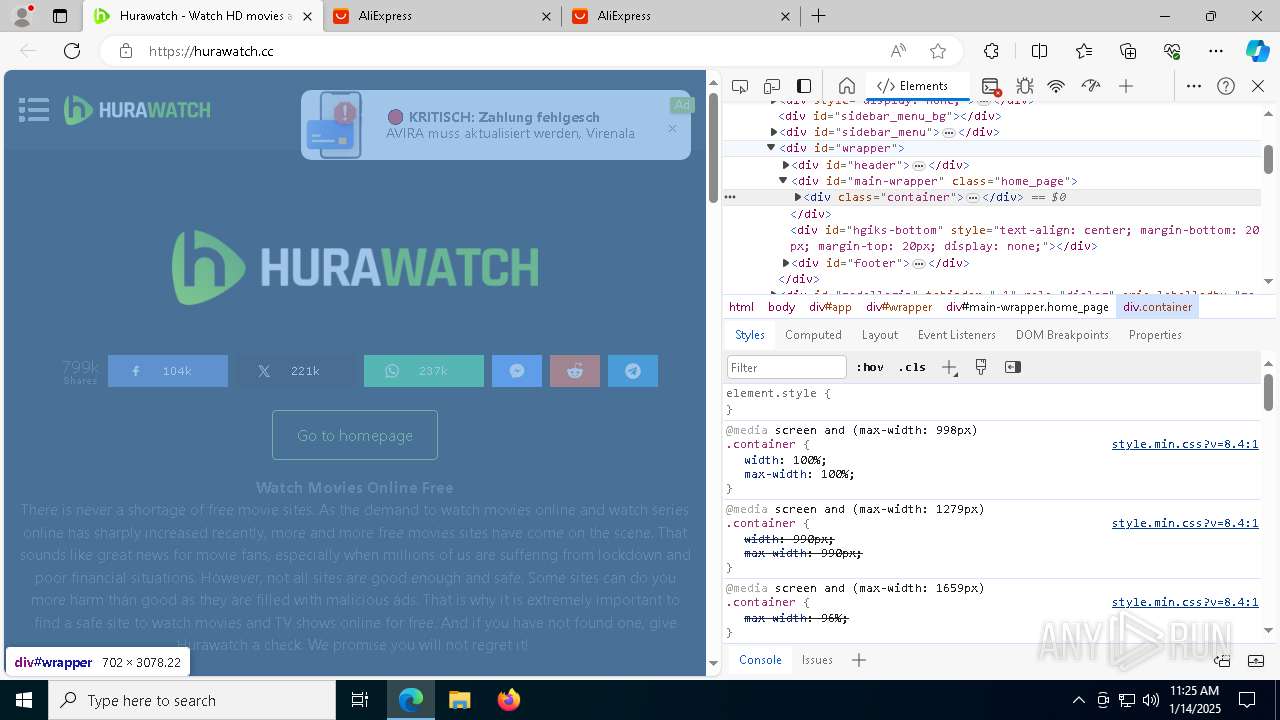Switch to the Event Listeners tab
This screenshot has width=1280, height=720.
point(956,335)
